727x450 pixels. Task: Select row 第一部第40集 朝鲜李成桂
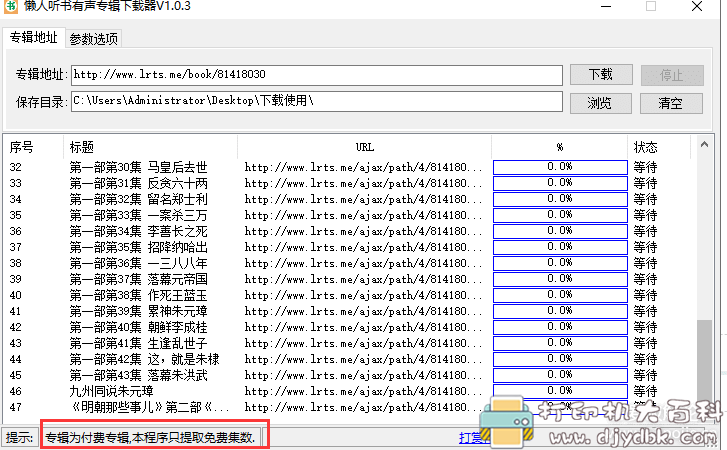(347, 327)
